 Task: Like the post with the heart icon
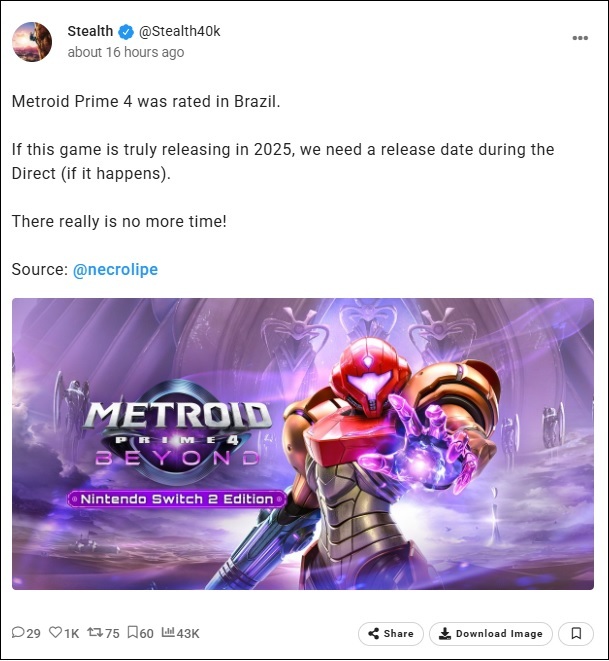55,632
